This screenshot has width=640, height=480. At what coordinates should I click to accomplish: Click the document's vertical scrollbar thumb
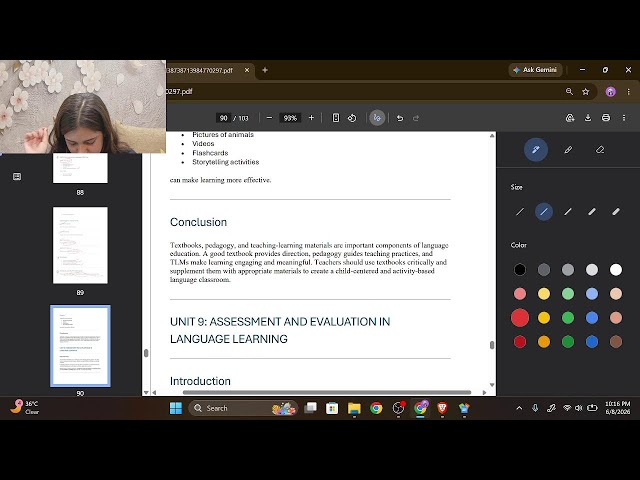pyautogui.click(x=492, y=345)
